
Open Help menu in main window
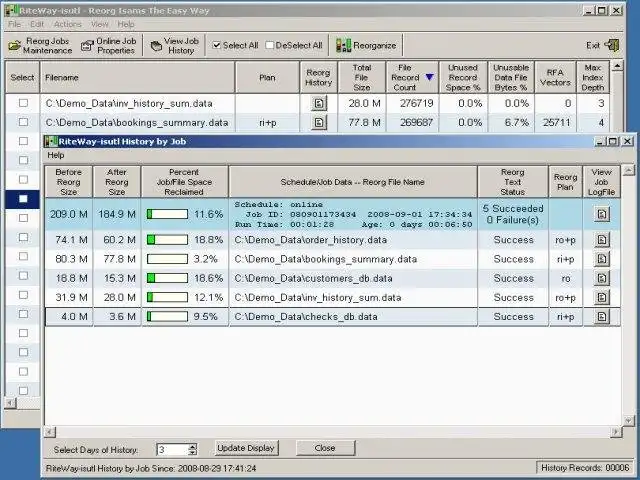(x=126, y=24)
